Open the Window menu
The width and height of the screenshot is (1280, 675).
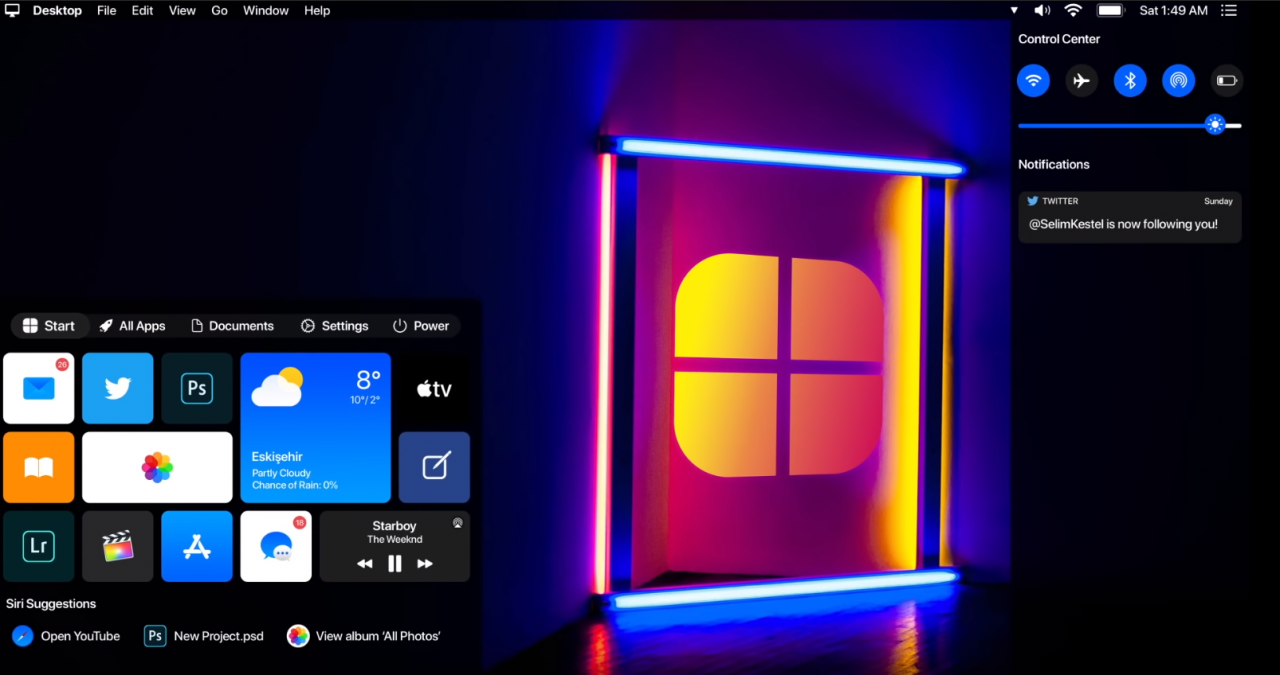click(266, 10)
